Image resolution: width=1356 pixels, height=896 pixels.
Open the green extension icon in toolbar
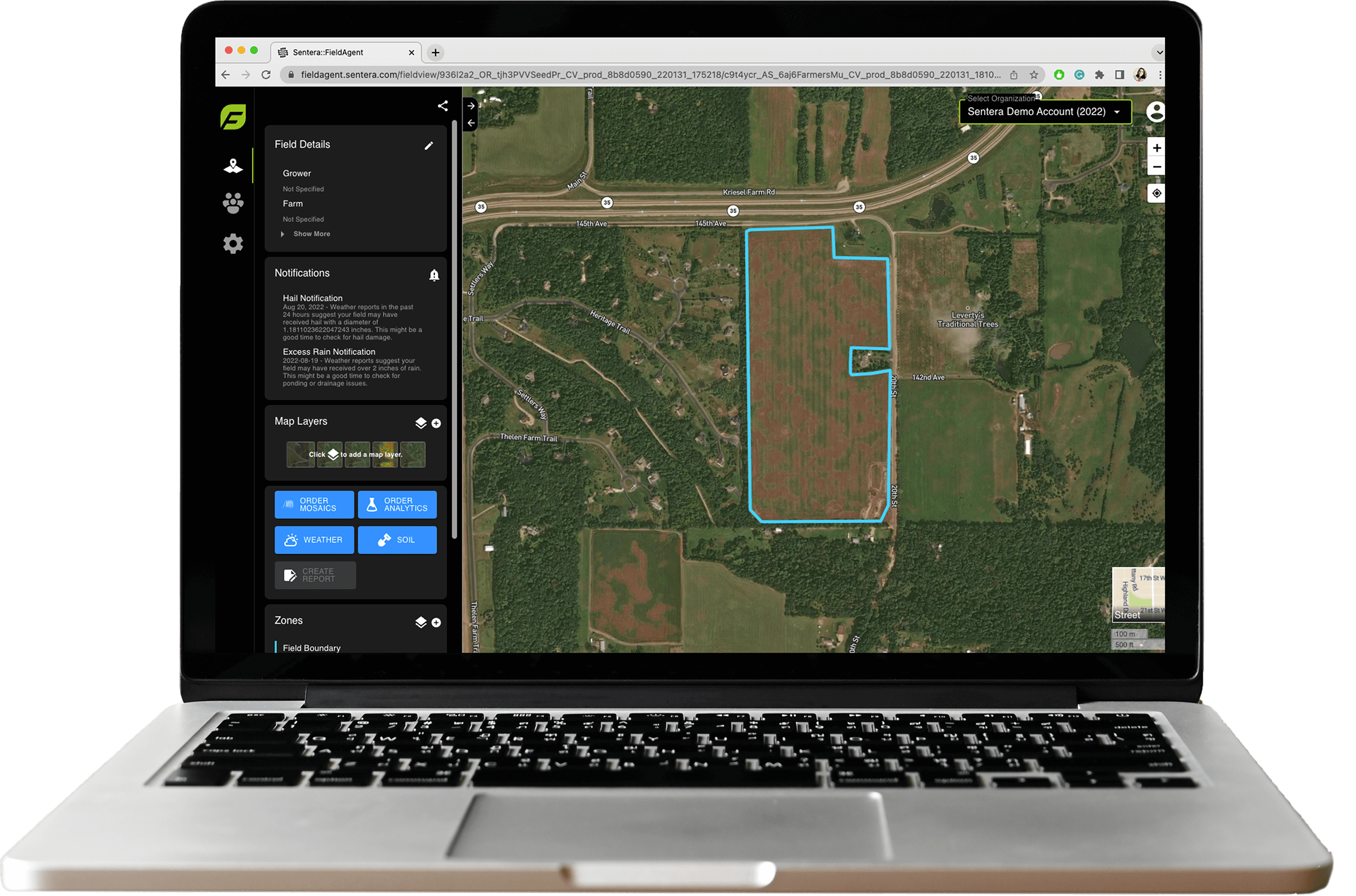tap(1059, 75)
